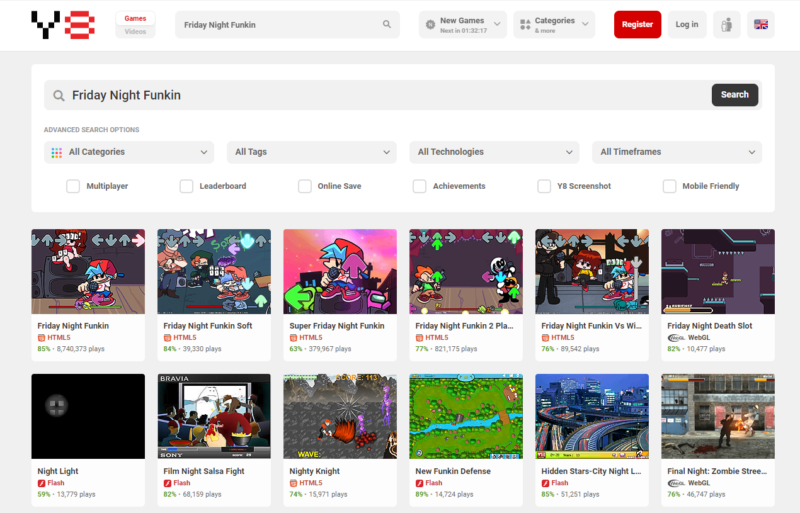Image resolution: width=800 pixels, height=513 pixels.
Task: Click Flash icon under Night Light
Action: click(41, 483)
